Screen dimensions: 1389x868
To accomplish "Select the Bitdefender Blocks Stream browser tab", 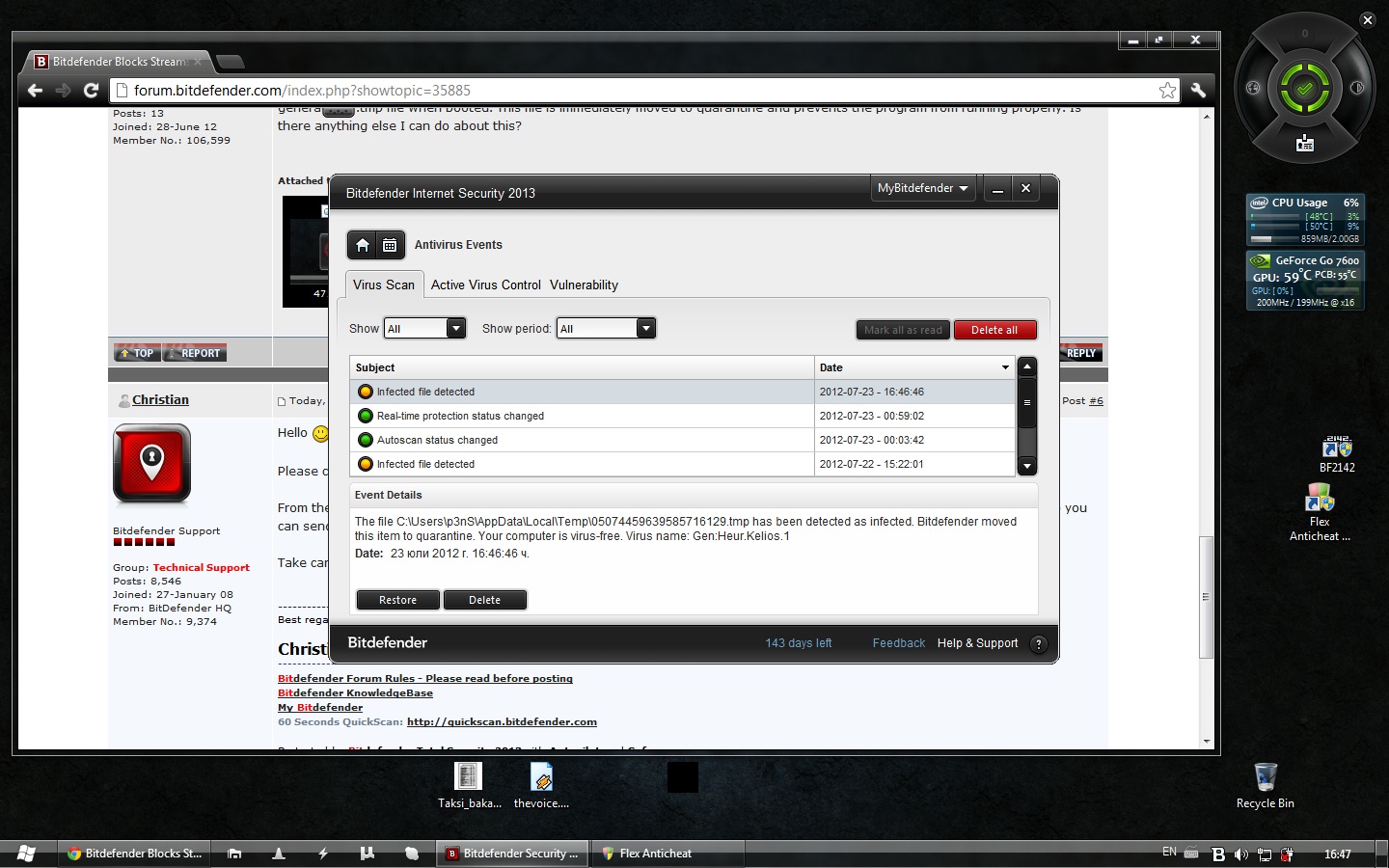I will coord(116,62).
